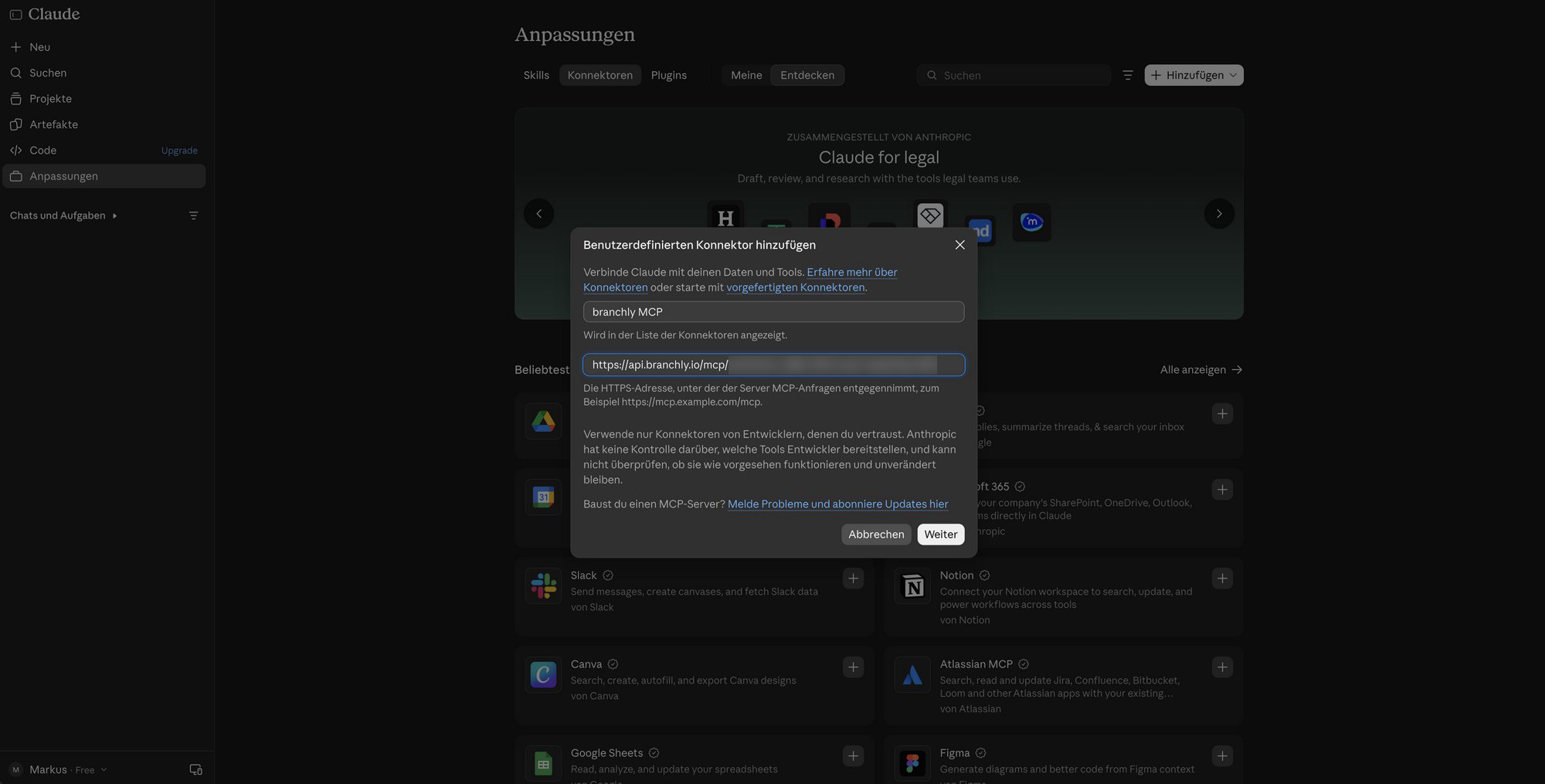
Task: Add the Canva connector
Action: click(x=853, y=667)
